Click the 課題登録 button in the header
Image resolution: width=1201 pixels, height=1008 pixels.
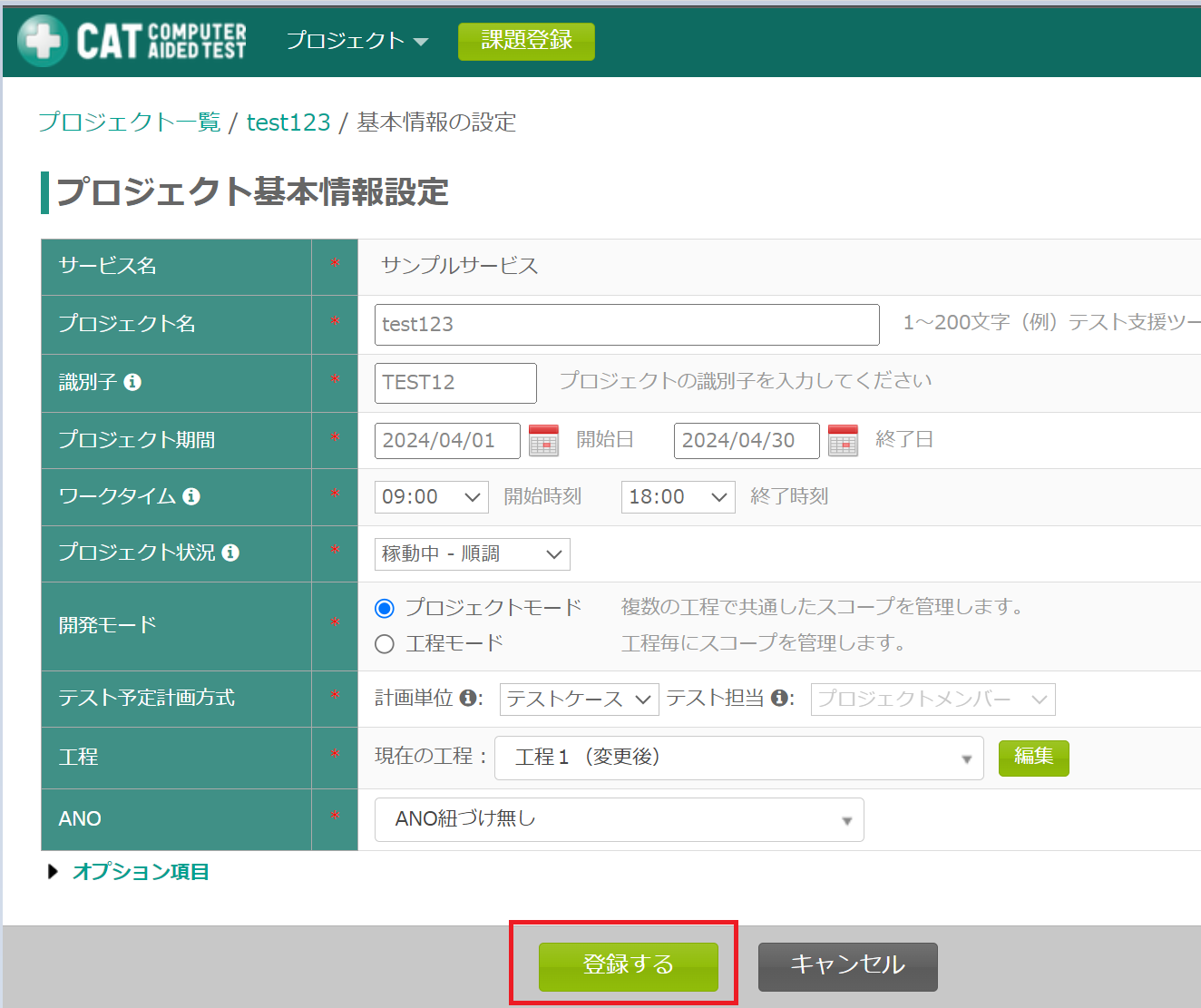point(526,42)
